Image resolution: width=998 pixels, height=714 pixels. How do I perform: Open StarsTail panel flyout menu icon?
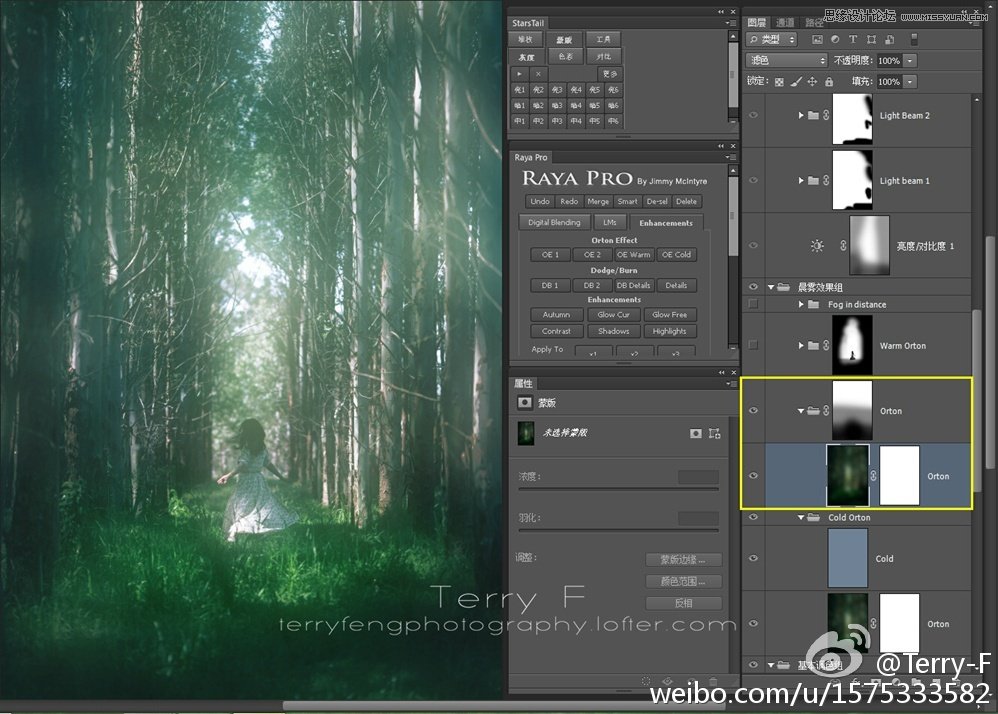729,23
